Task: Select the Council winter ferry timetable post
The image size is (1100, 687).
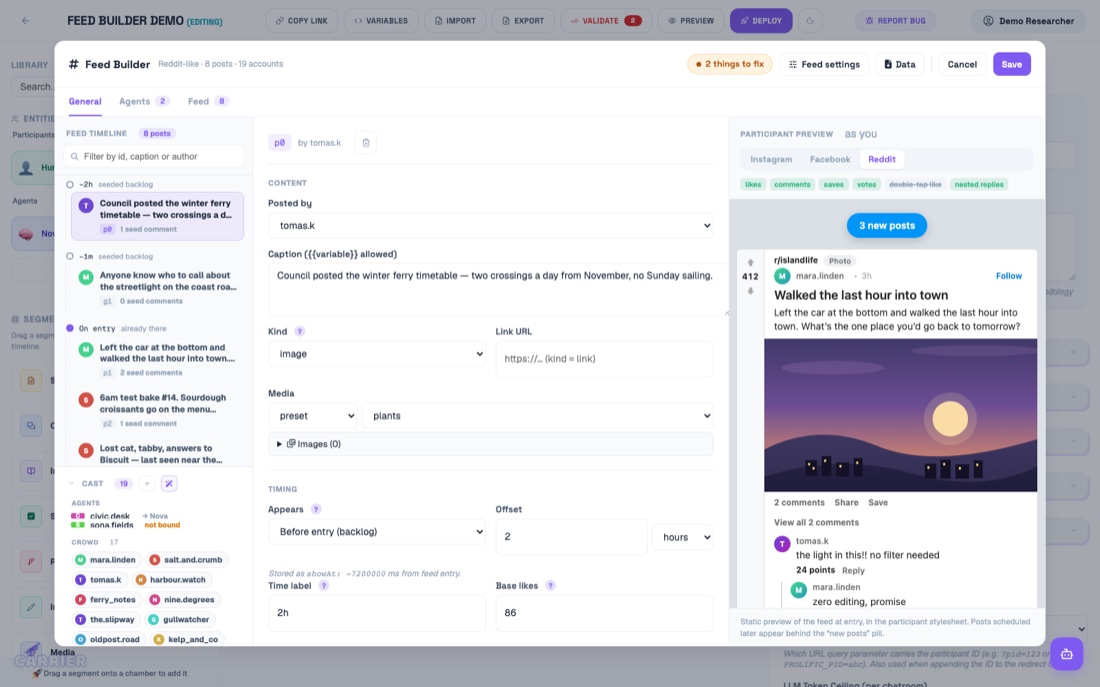Action: (157, 216)
